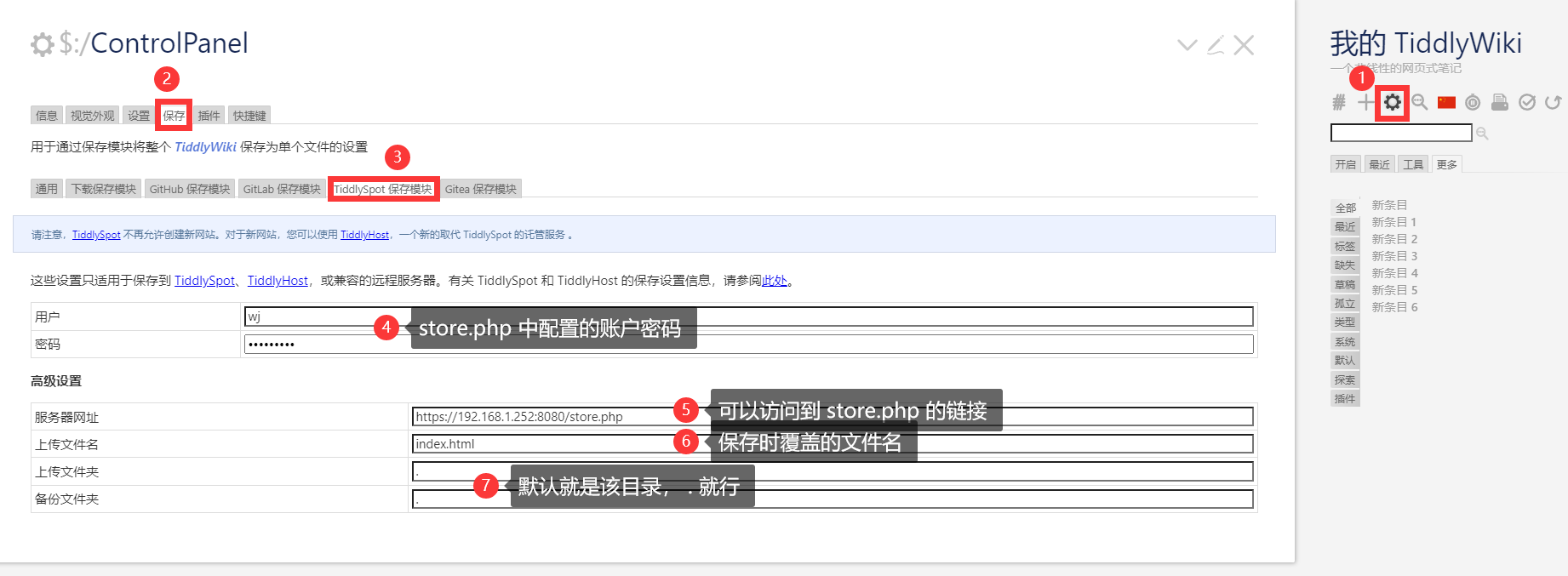Viewport: 1568px width, 576px height.
Task: Open the tiddler named 新条目 3
Action: [1394, 256]
